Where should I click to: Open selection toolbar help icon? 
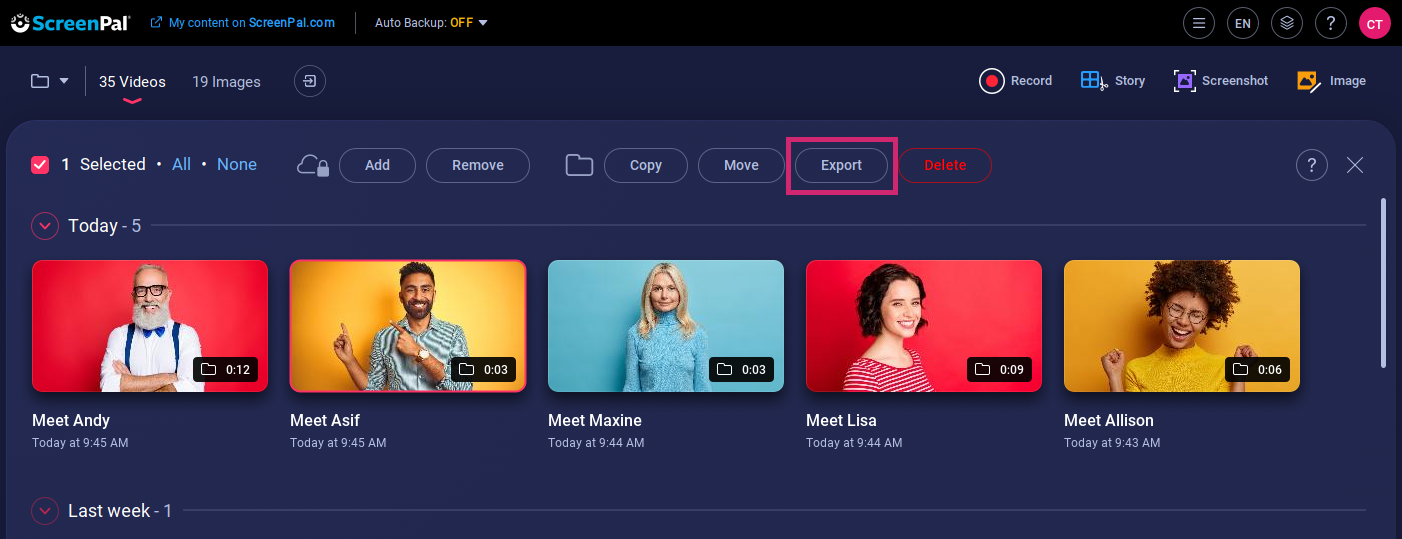coord(1312,165)
